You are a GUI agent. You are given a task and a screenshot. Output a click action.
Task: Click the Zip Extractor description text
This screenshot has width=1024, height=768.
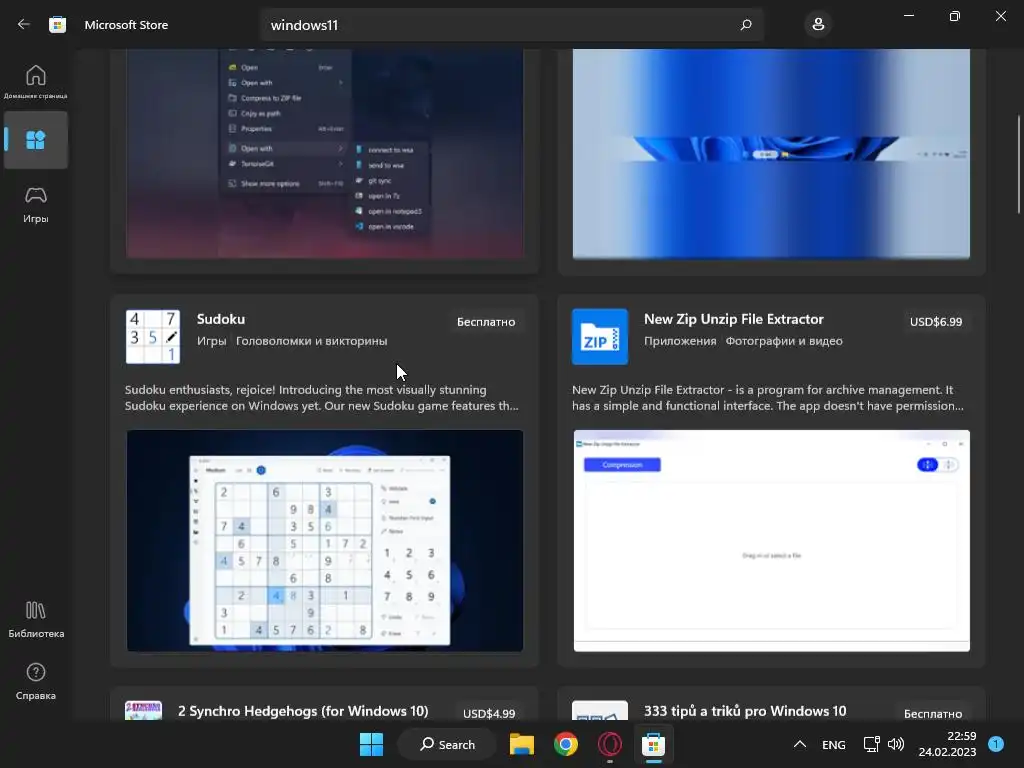coord(768,398)
